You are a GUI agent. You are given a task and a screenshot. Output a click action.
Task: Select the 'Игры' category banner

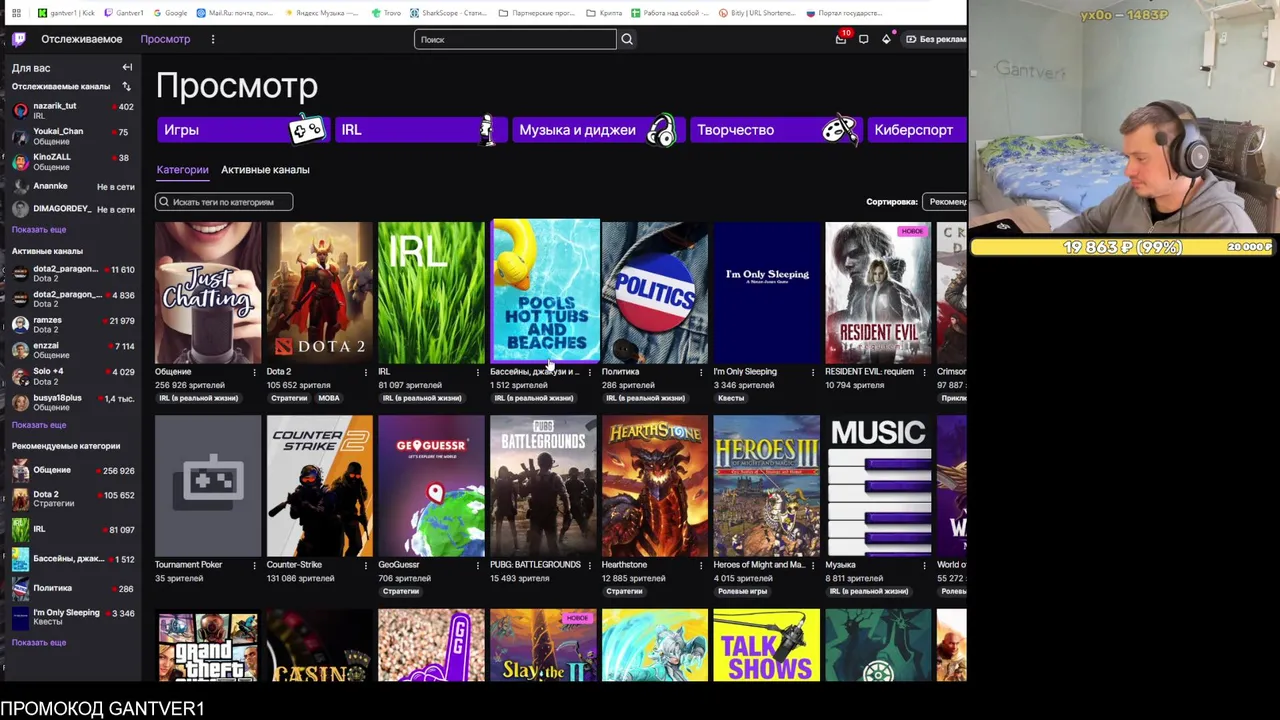(243, 130)
